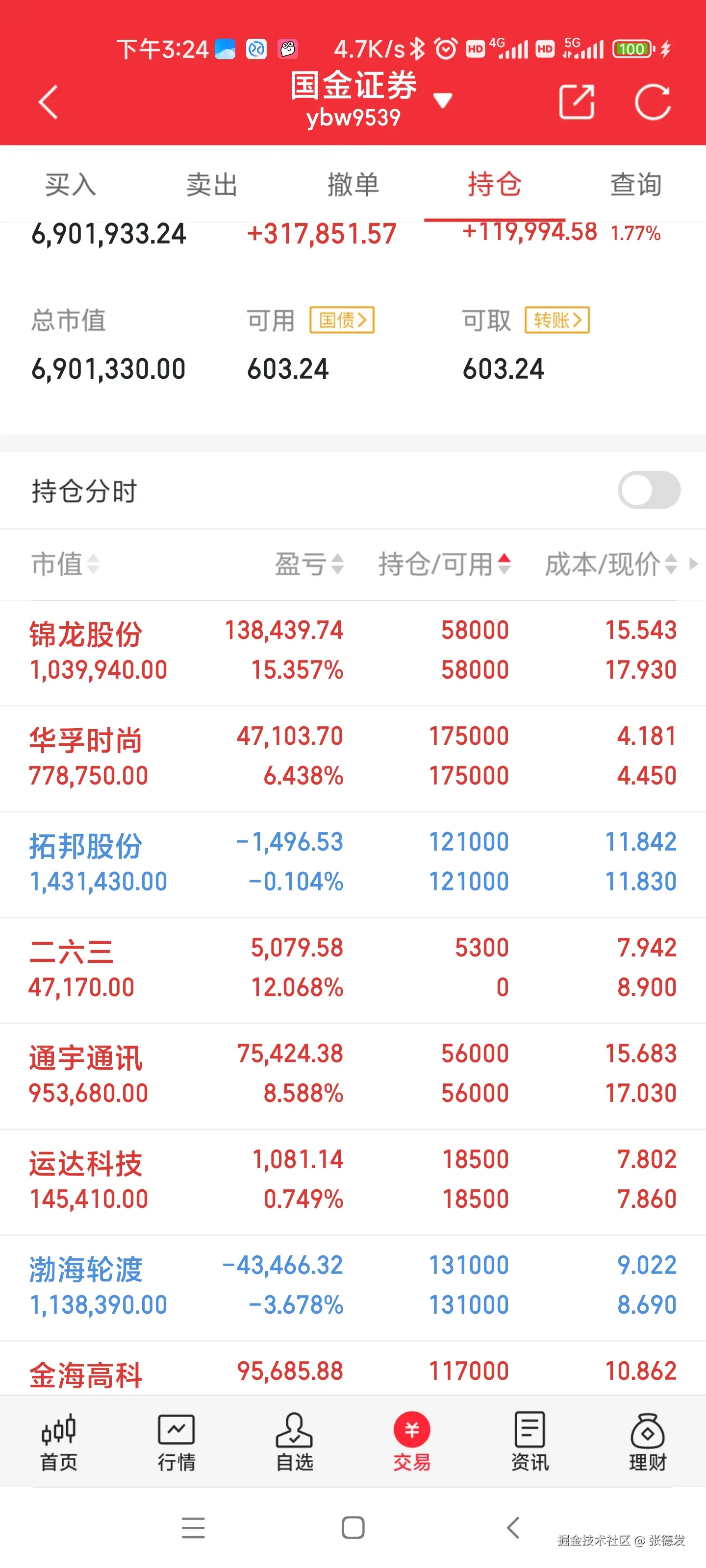Tap the 转账 transfer button
Viewport: 706px width, 1568px height.
pyautogui.click(x=557, y=320)
